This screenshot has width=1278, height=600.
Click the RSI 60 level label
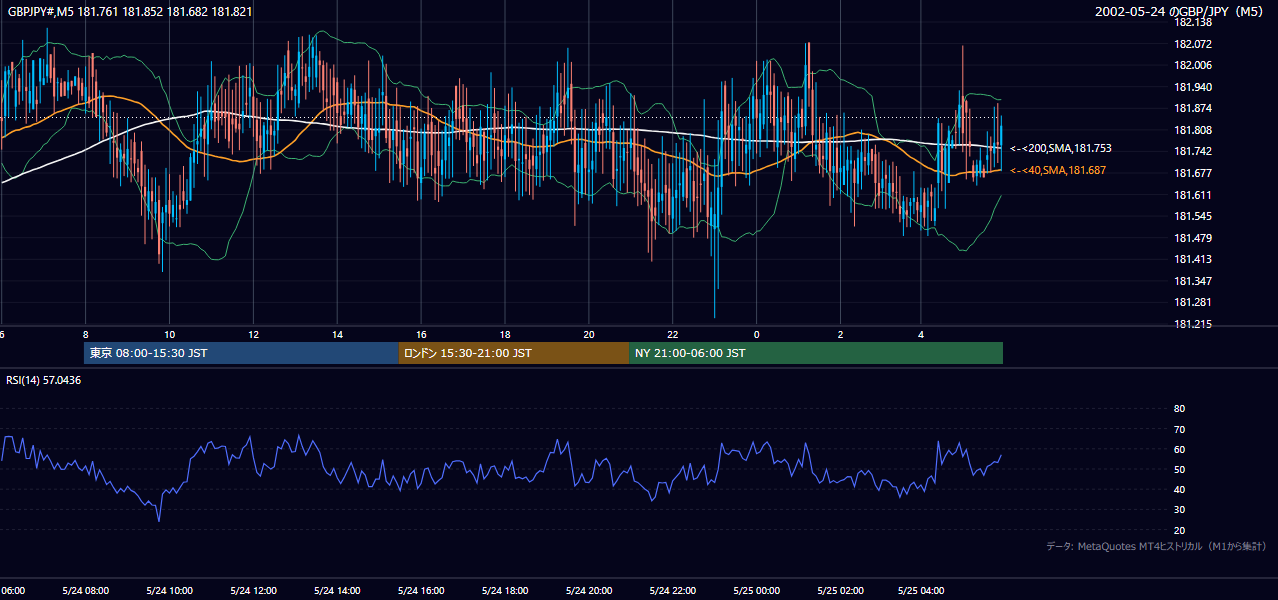[1179, 449]
